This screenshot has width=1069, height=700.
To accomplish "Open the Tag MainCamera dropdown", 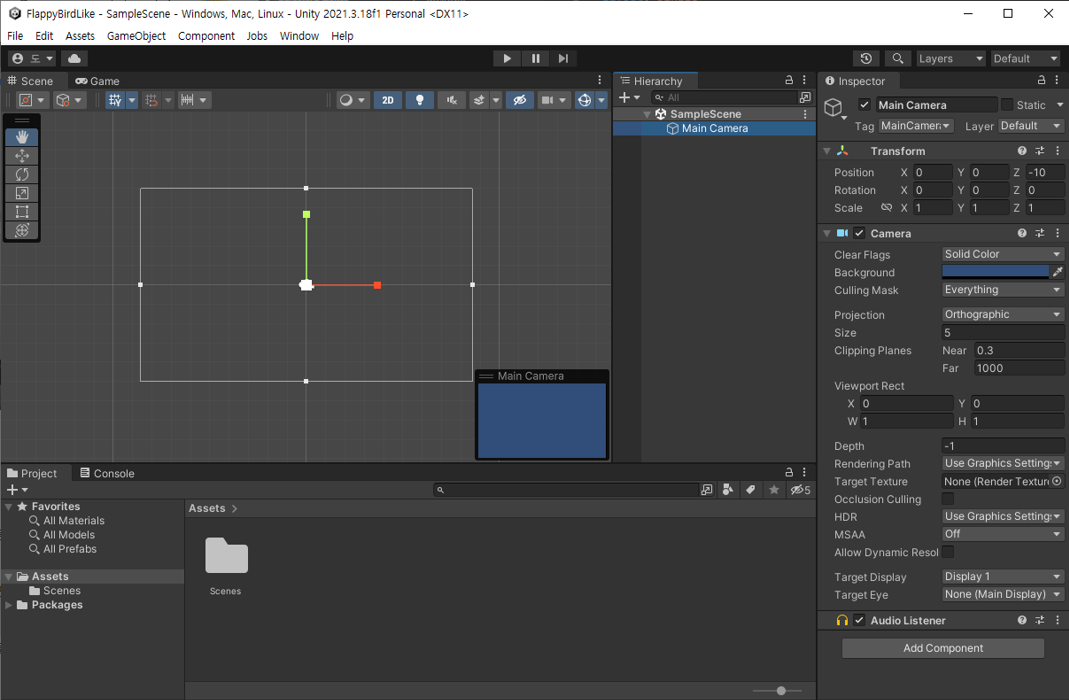I will pos(915,126).
